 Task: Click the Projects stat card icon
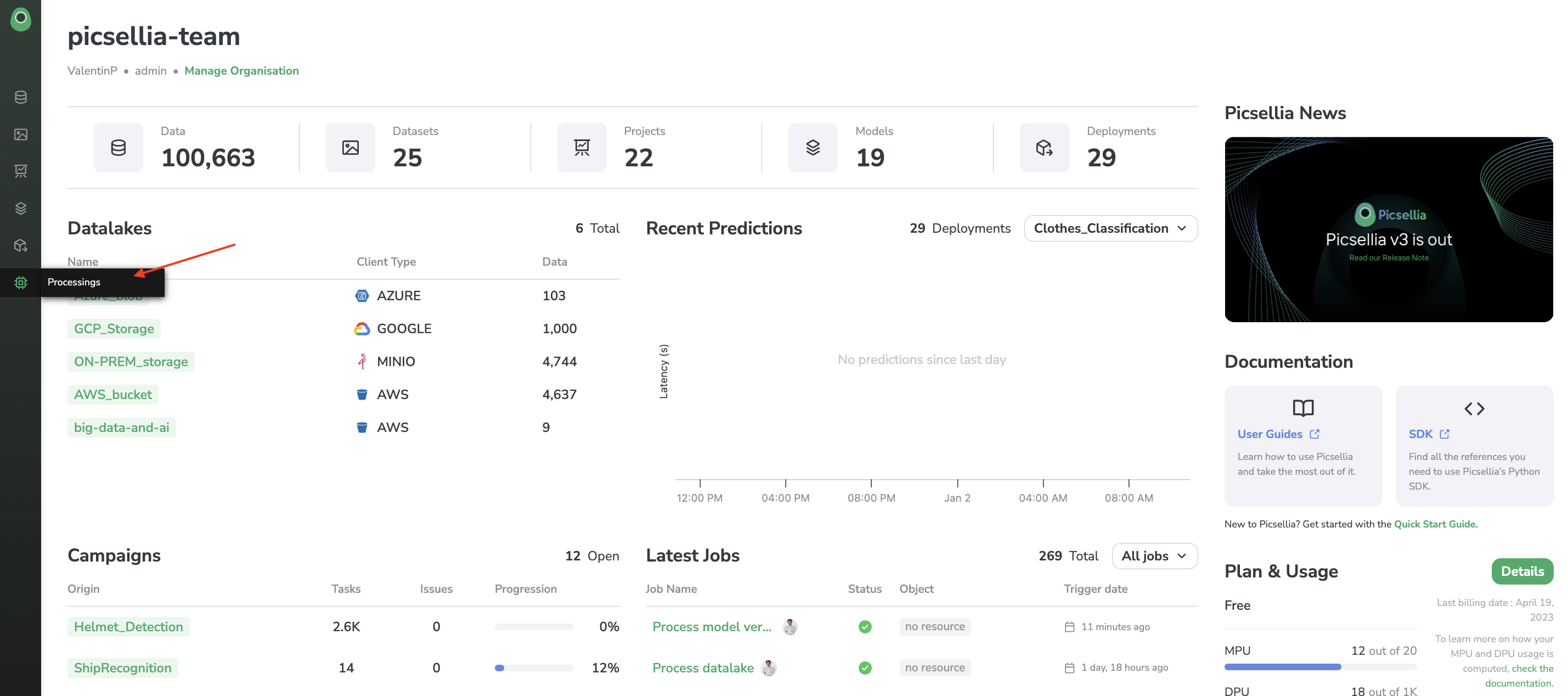[582, 147]
